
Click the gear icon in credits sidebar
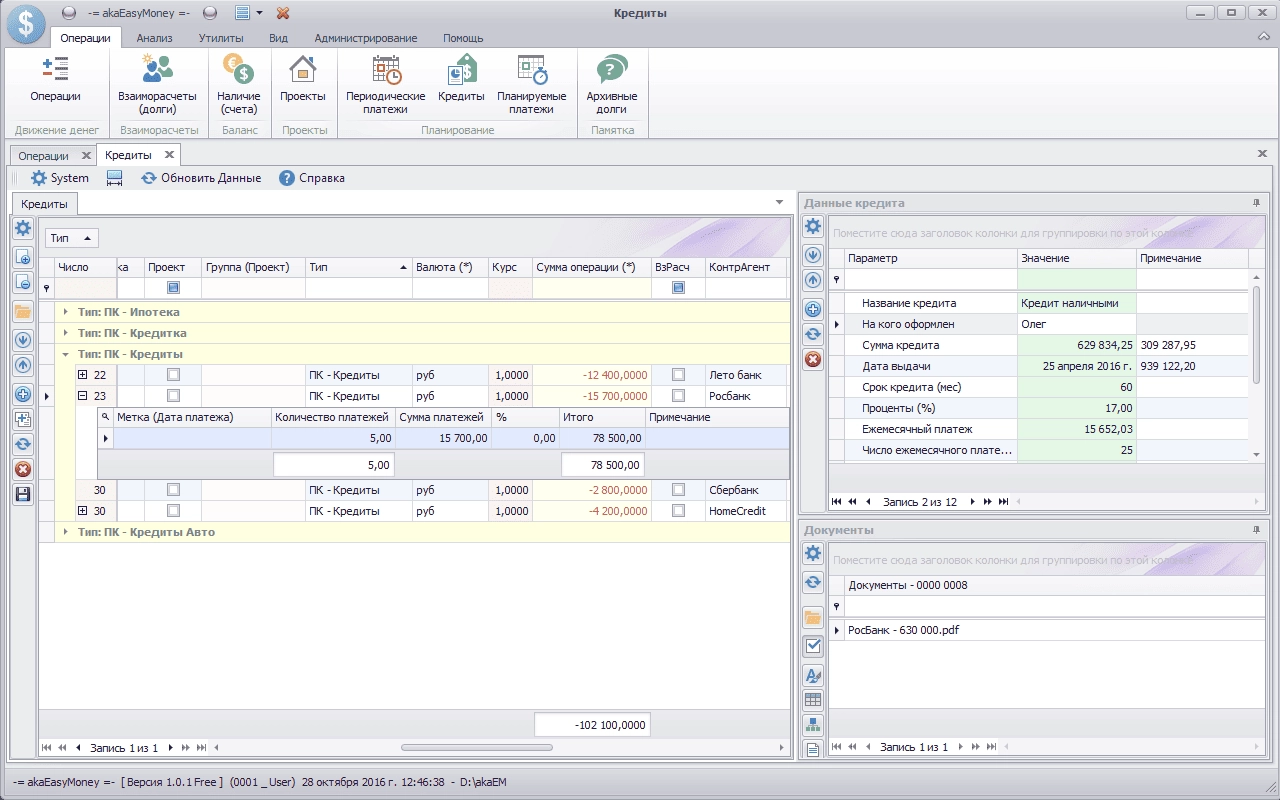point(23,230)
